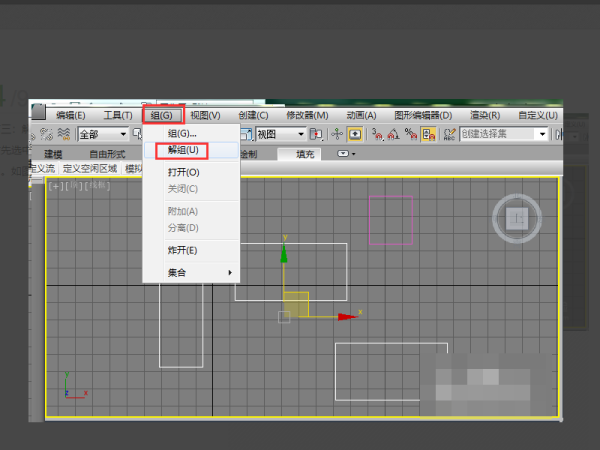Image resolution: width=600 pixels, height=450 pixels.
Task: Toggle the 3D Snaps magnet icon
Action: click(x=377, y=134)
